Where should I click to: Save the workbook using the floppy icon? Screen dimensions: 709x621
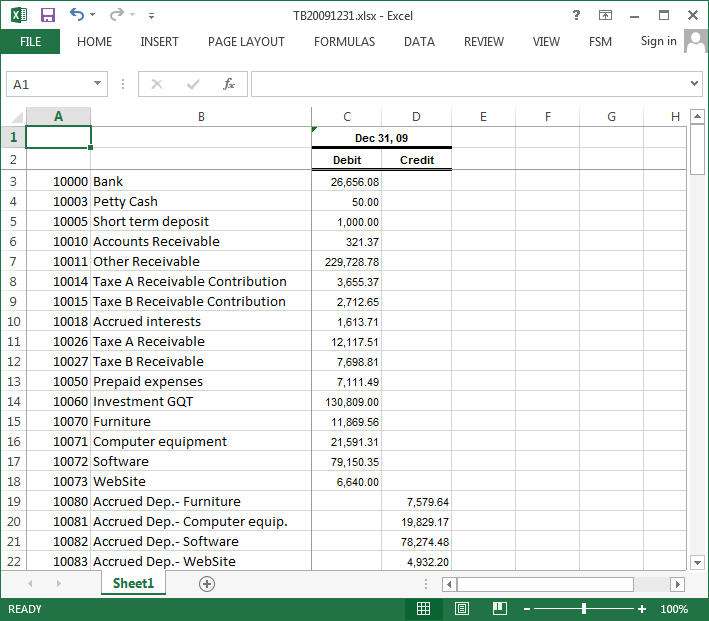coord(47,15)
